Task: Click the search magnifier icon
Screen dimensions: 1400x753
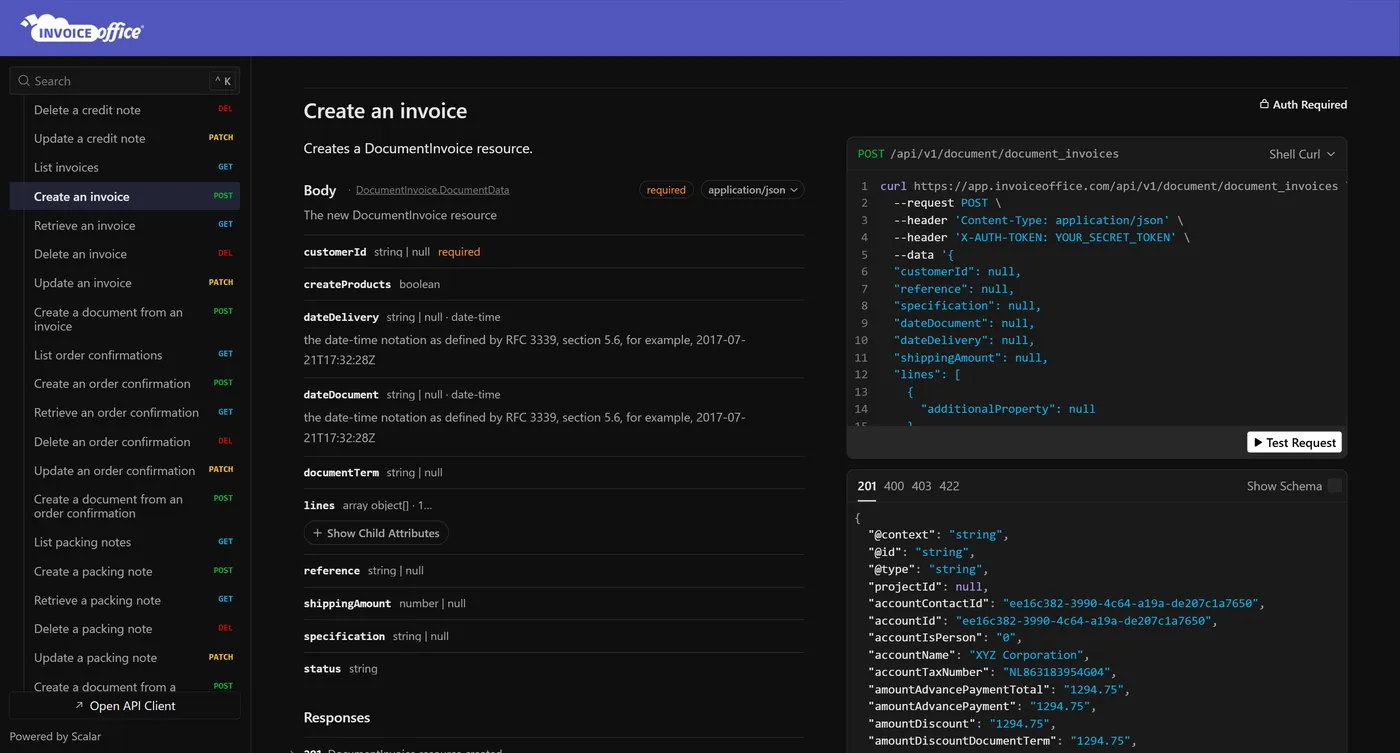Action: tap(24, 81)
